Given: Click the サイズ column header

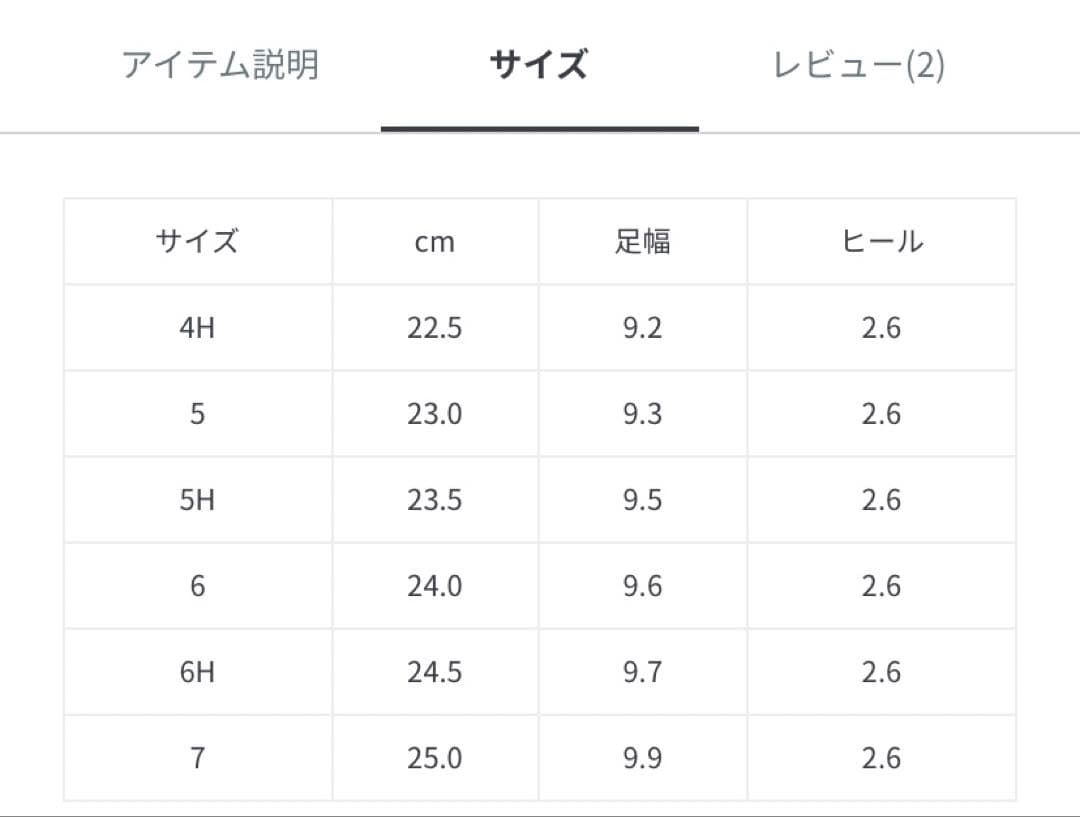Looking at the screenshot, I should tap(197, 241).
